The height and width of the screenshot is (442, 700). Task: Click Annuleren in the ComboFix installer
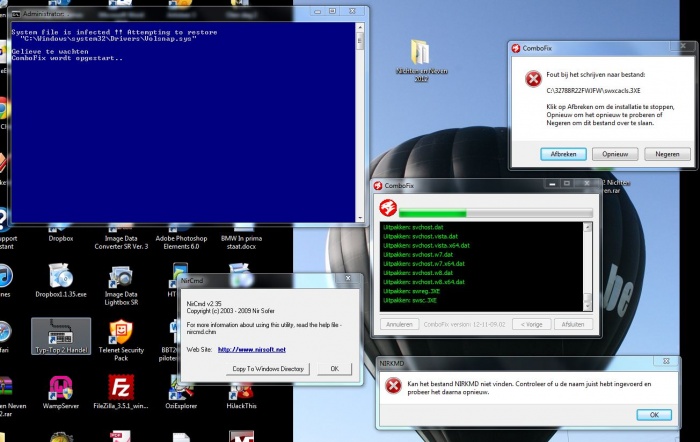click(399, 324)
